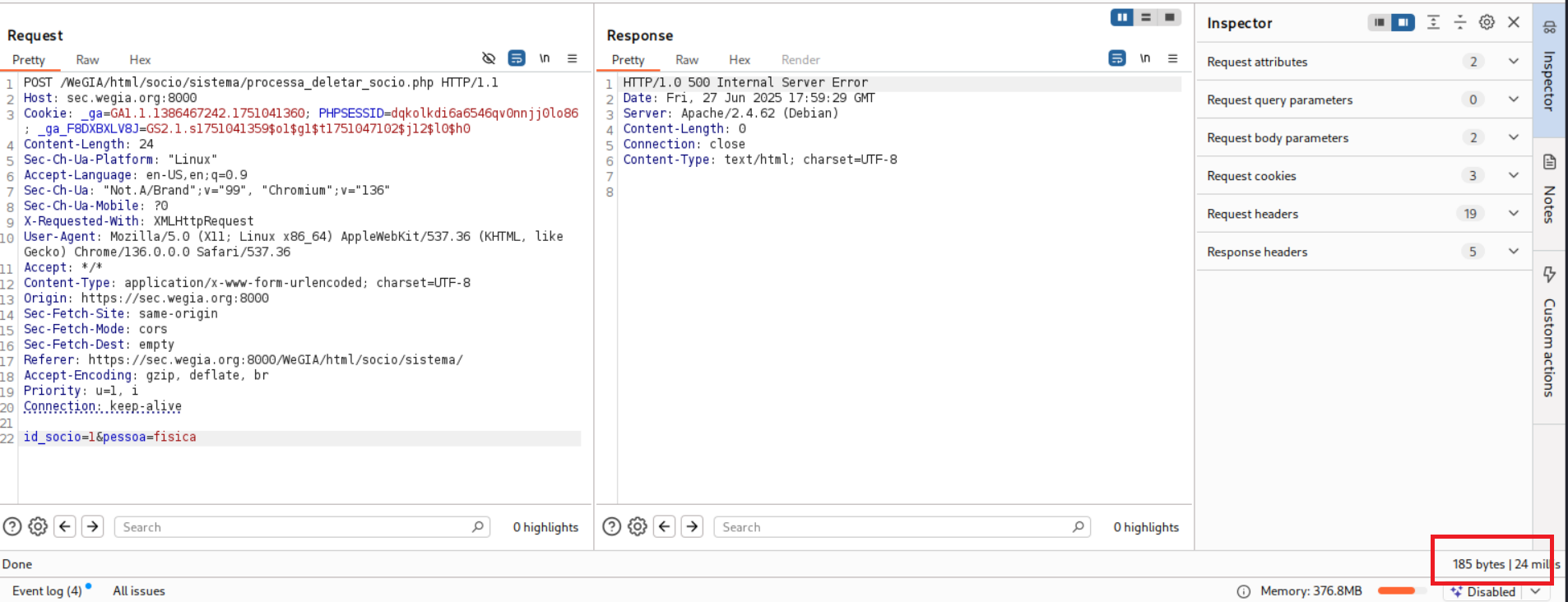1568x602 pixels.
Task: Switch response view to Render tab
Action: coord(800,60)
